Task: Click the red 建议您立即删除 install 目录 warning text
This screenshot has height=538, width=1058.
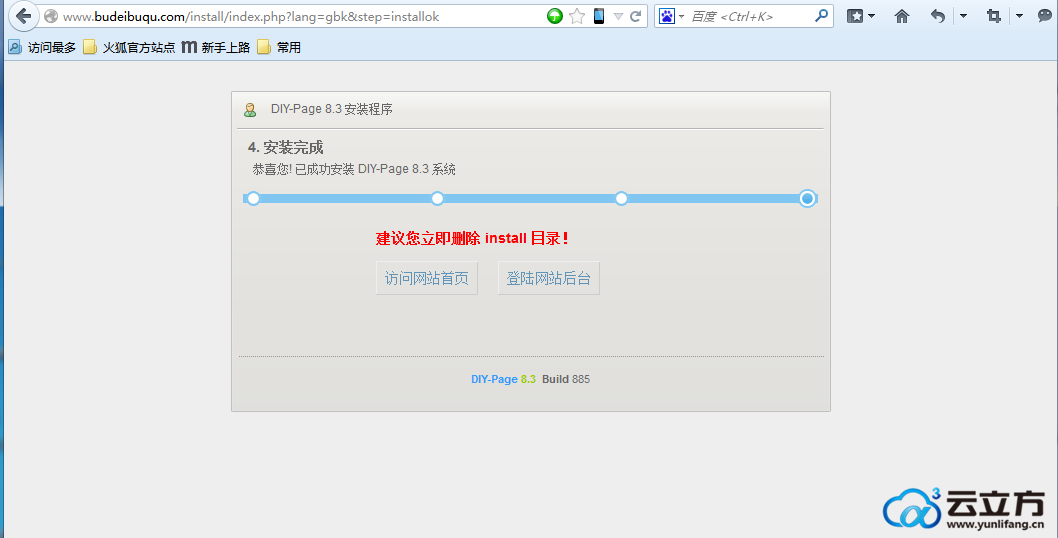Action: tap(472, 238)
